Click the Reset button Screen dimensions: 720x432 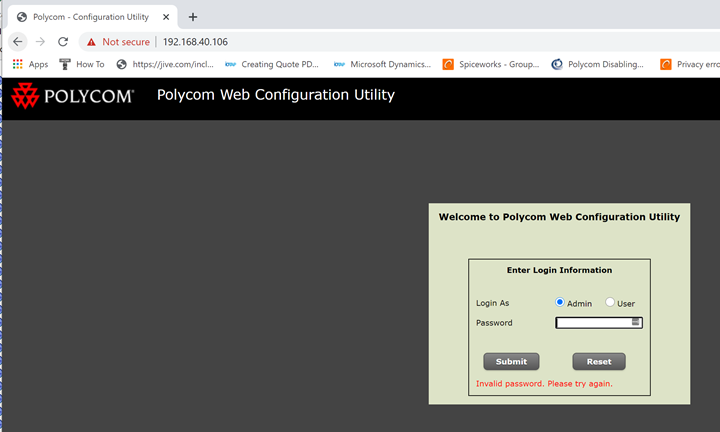[599, 361]
